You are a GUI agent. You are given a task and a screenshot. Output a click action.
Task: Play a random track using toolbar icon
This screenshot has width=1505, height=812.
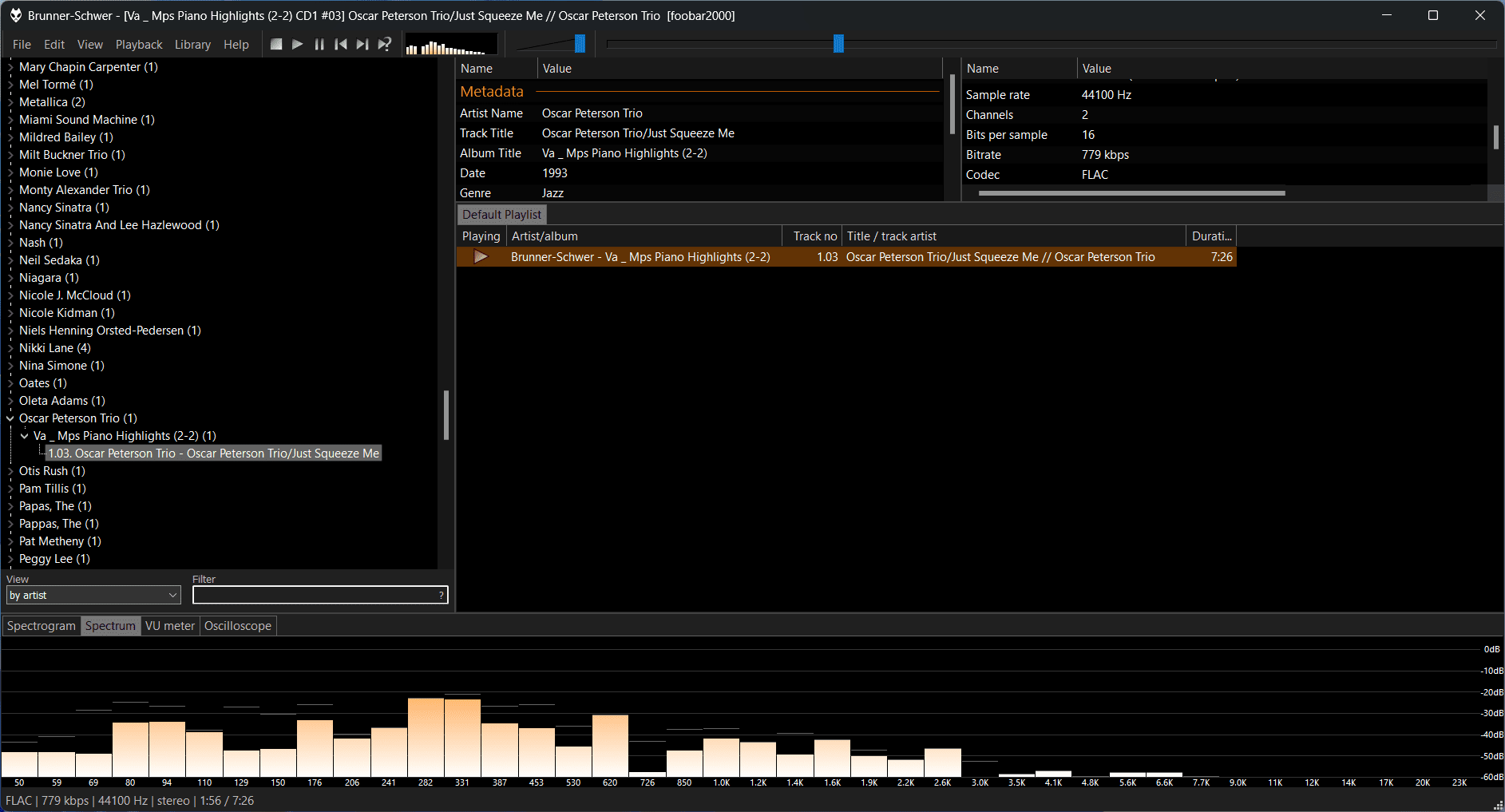[x=385, y=44]
